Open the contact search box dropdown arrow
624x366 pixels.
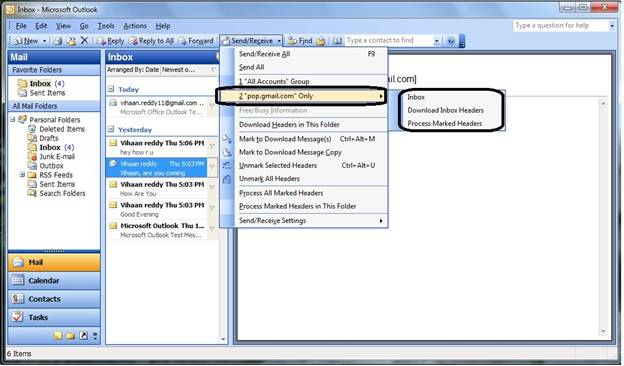(437, 41)
